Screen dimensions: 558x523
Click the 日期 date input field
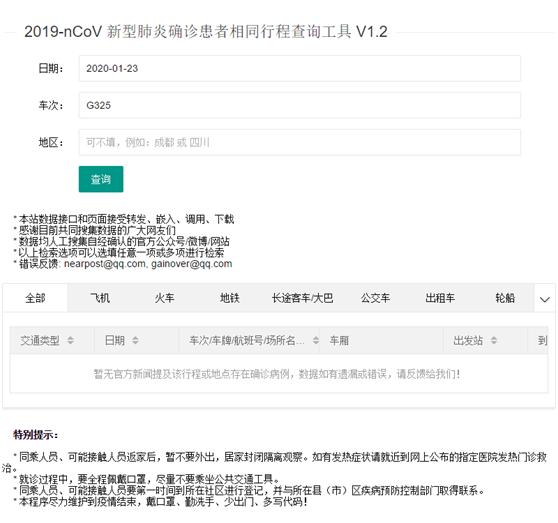[x=300, y=68]
